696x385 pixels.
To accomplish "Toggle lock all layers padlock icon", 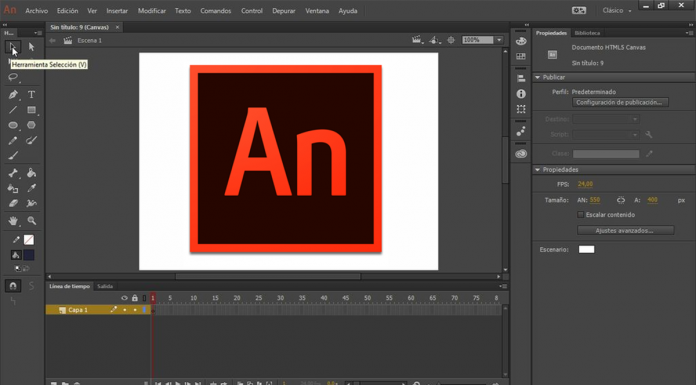I will [134, 298].
